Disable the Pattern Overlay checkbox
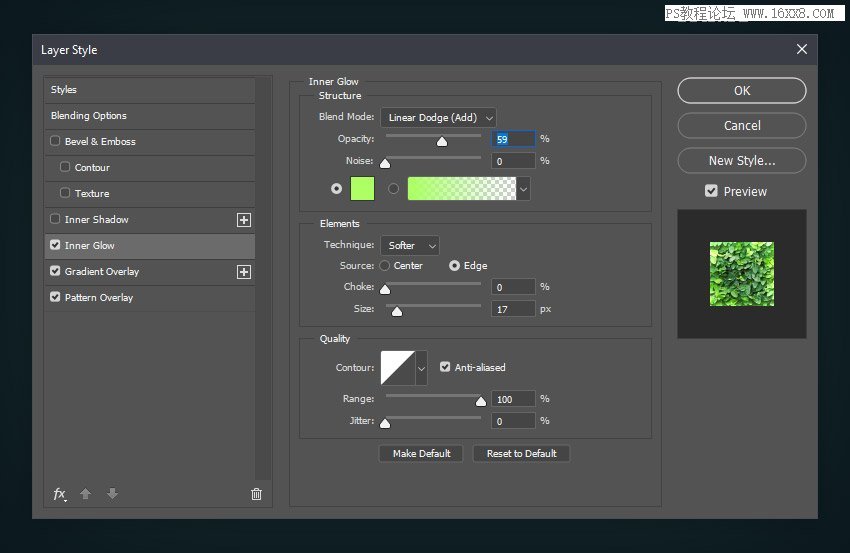 click(55, 298)
